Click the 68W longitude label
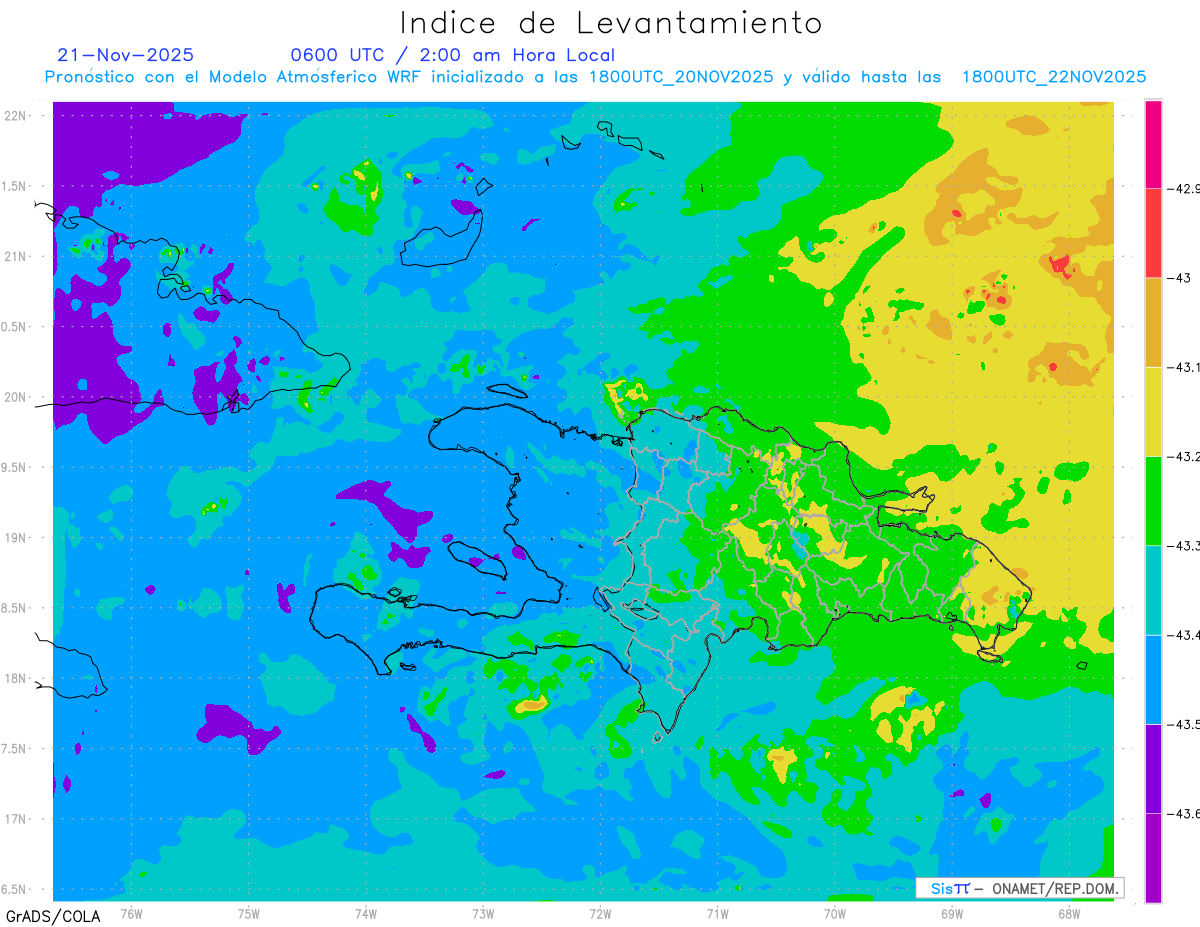 pyautogui.click(x=1069, y=913)
